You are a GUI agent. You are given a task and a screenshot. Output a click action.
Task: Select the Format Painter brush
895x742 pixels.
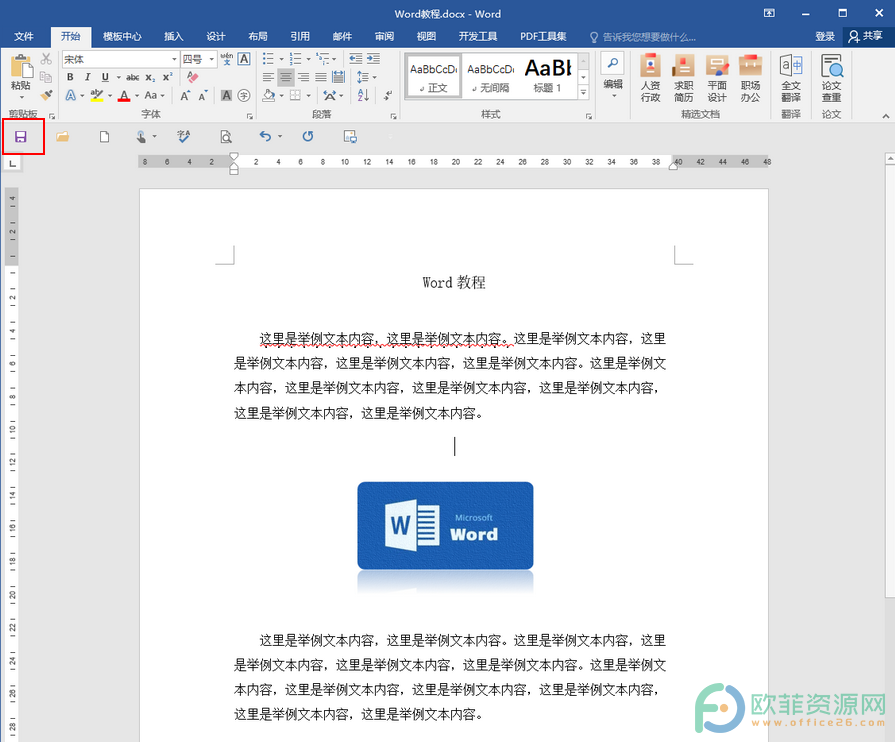click(46, 95)
